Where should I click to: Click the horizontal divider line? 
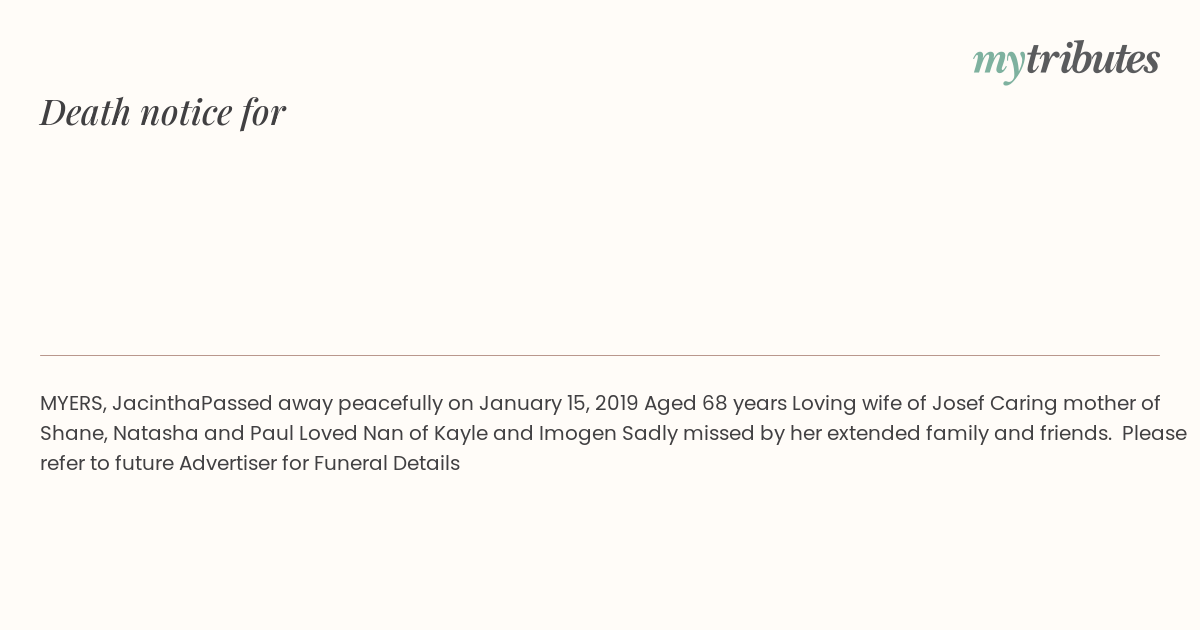[600, 355]
